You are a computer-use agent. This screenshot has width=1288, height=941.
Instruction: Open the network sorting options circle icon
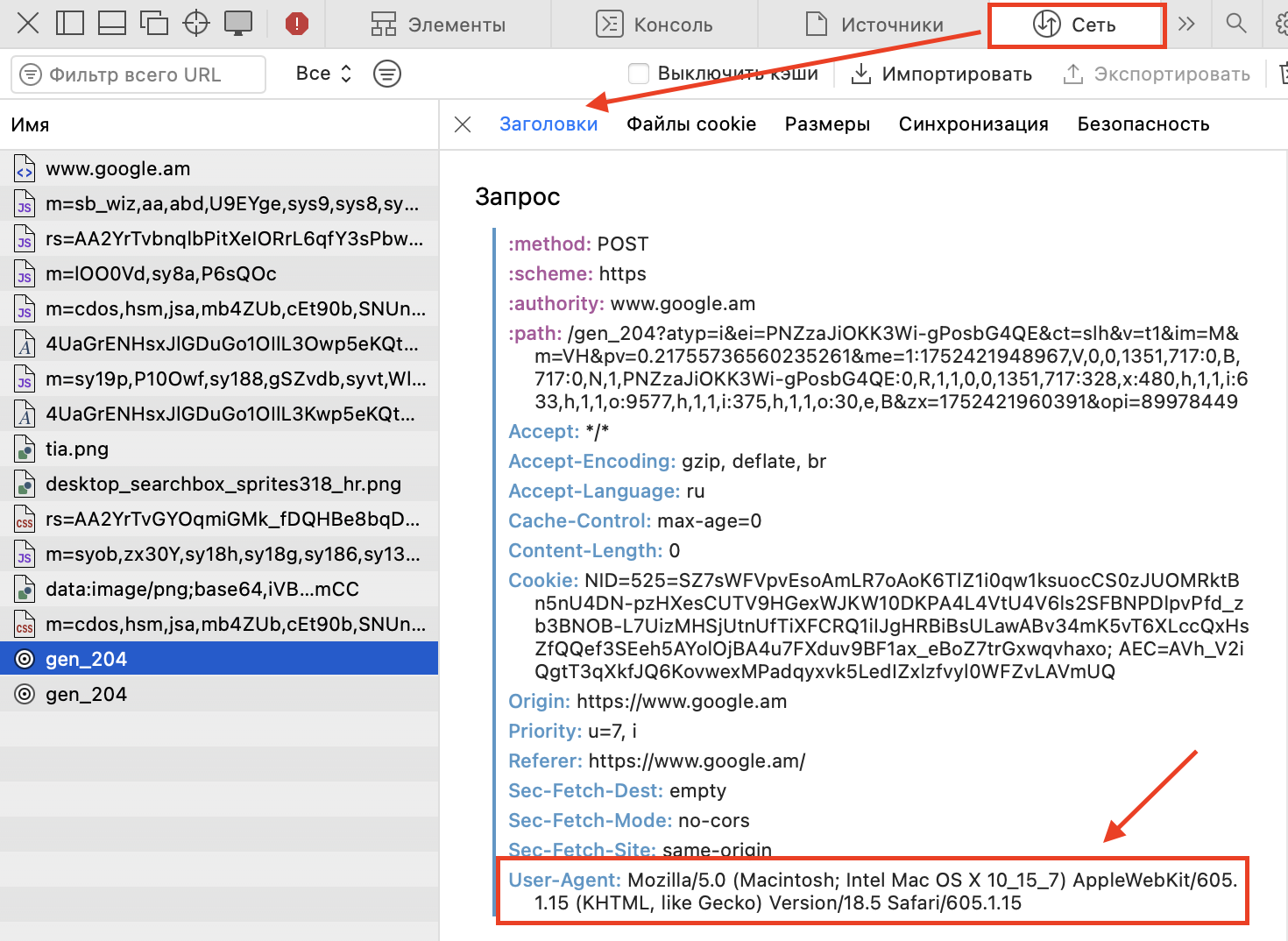click(386, 74)
